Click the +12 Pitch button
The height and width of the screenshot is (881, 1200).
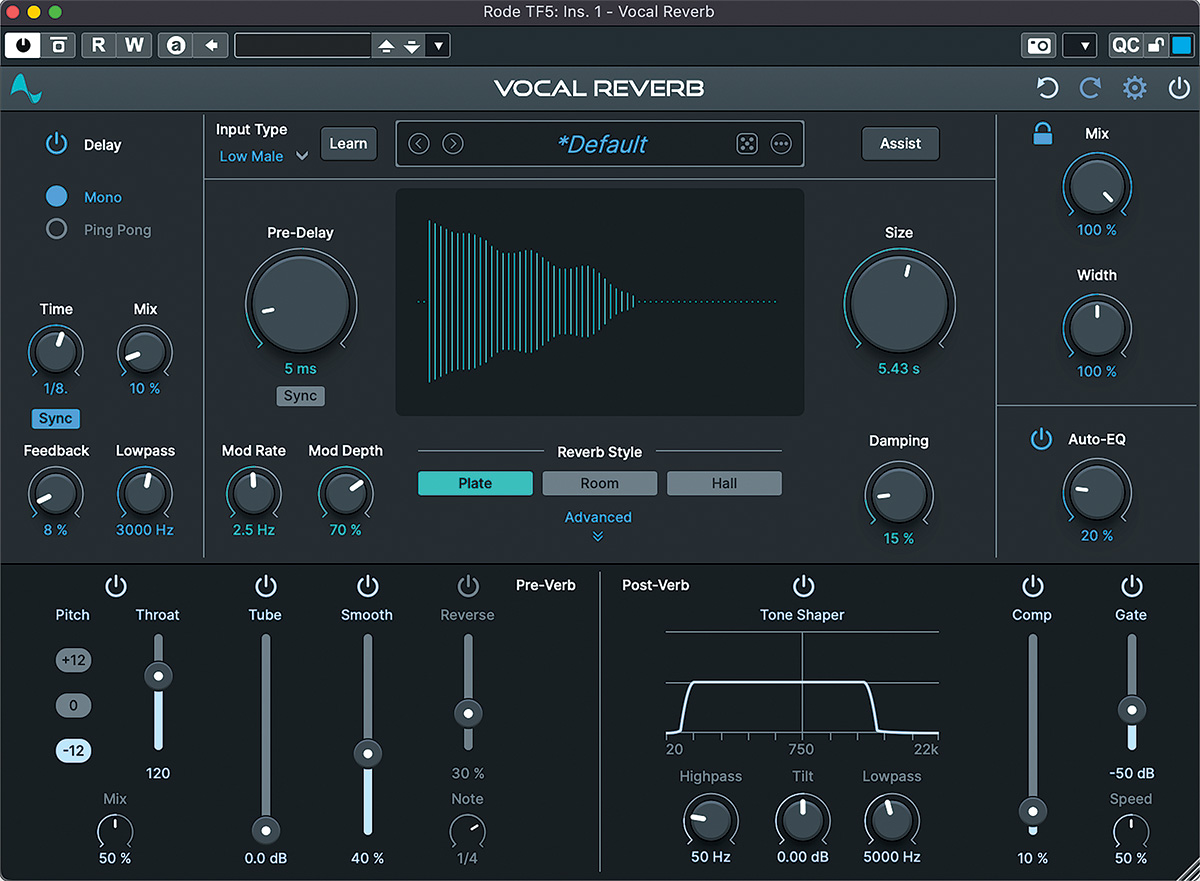click(x=73, y=660)
